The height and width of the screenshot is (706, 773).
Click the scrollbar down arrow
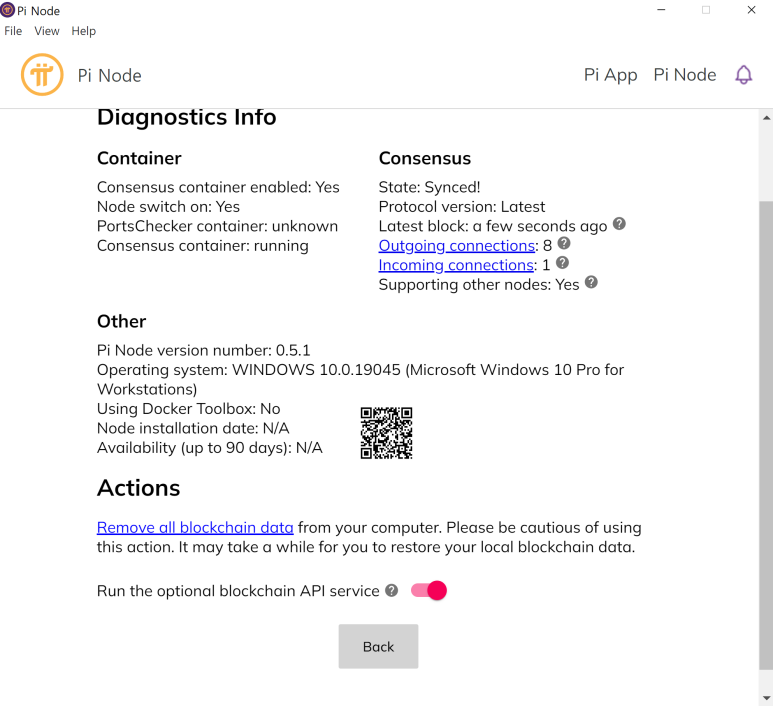[766, 698]
